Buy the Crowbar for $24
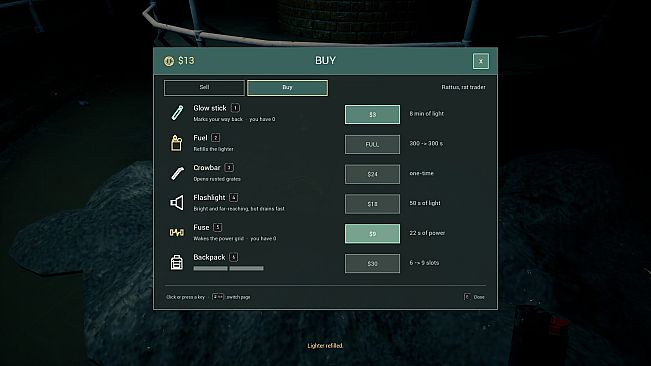 click(x=372, y=174)
